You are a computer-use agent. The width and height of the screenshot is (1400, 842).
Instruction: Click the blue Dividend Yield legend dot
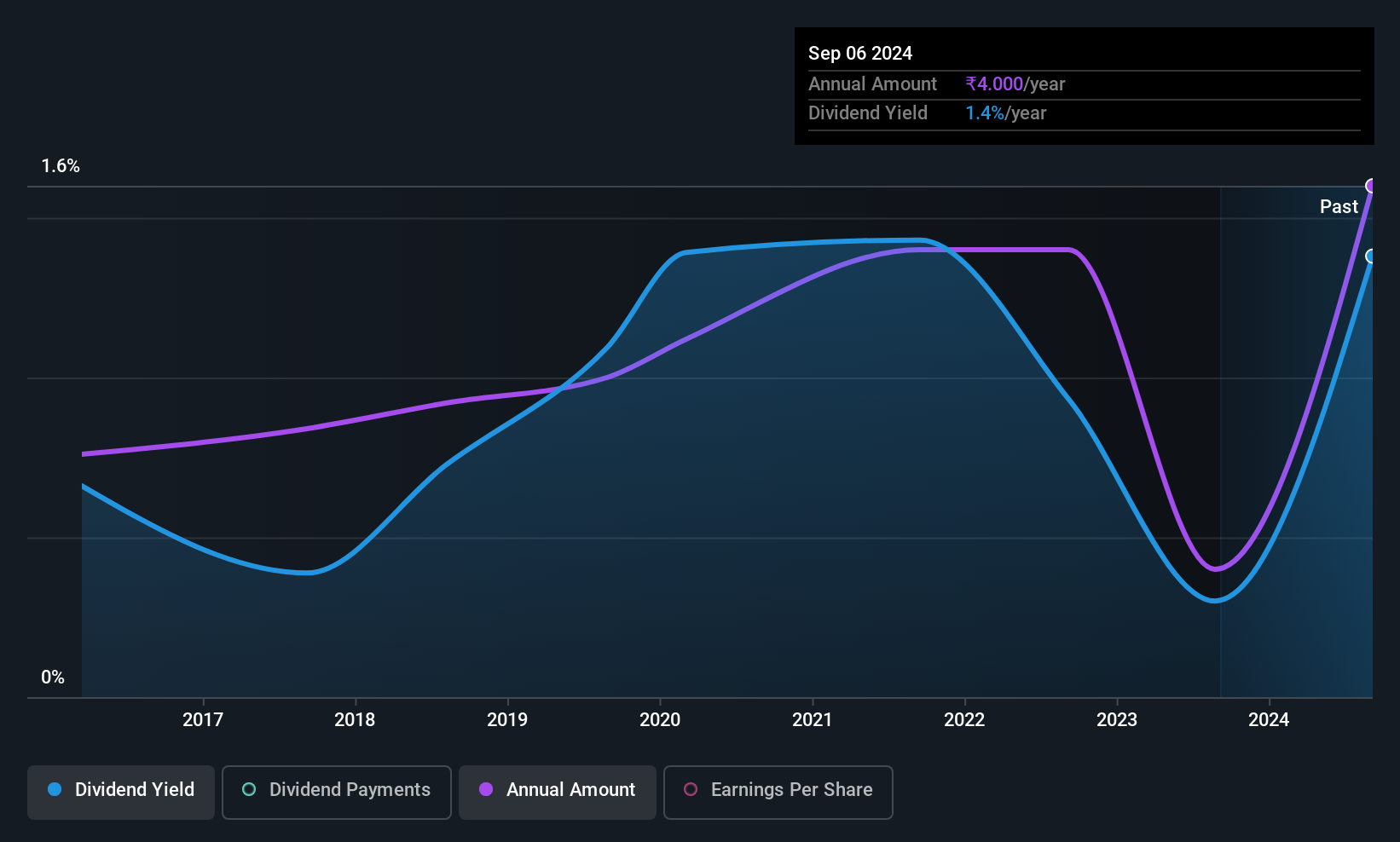(55, 789)
